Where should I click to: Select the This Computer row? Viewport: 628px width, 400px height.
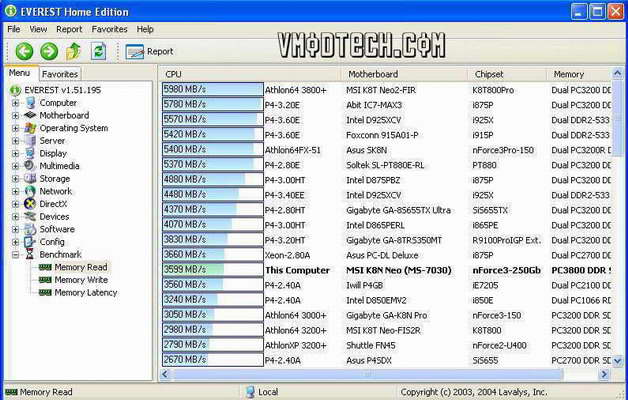click(386, 270)
